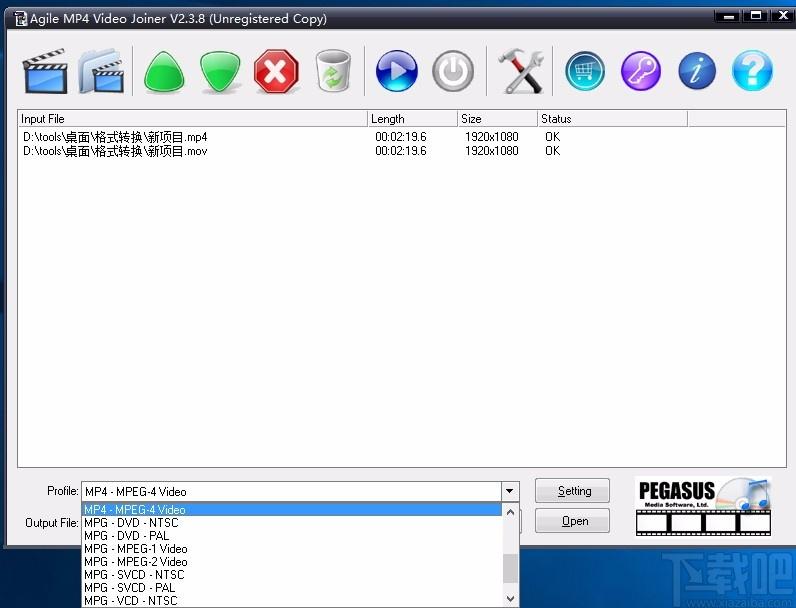This screenshot has height=608, width=796.
Task: Click the Status column header
Action: [x=613, y=119]
